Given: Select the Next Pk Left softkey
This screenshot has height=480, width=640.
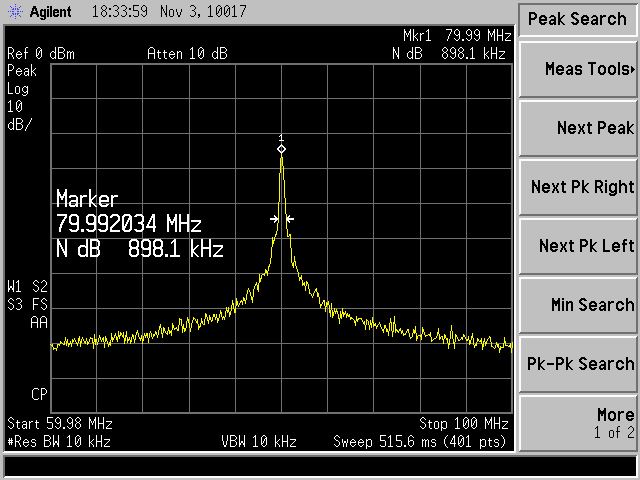Looking at the screenshot, I should click(x=578, y=246).
